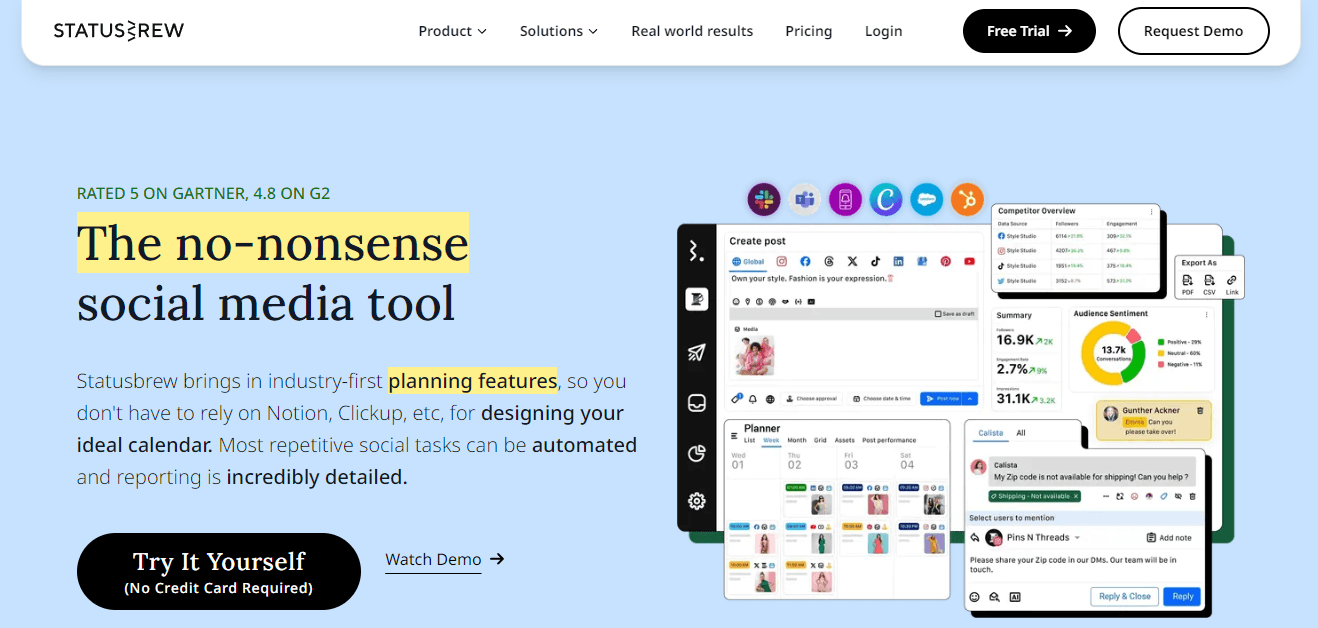Switch to the All tab above the conversation

(x=1021, y=433)
